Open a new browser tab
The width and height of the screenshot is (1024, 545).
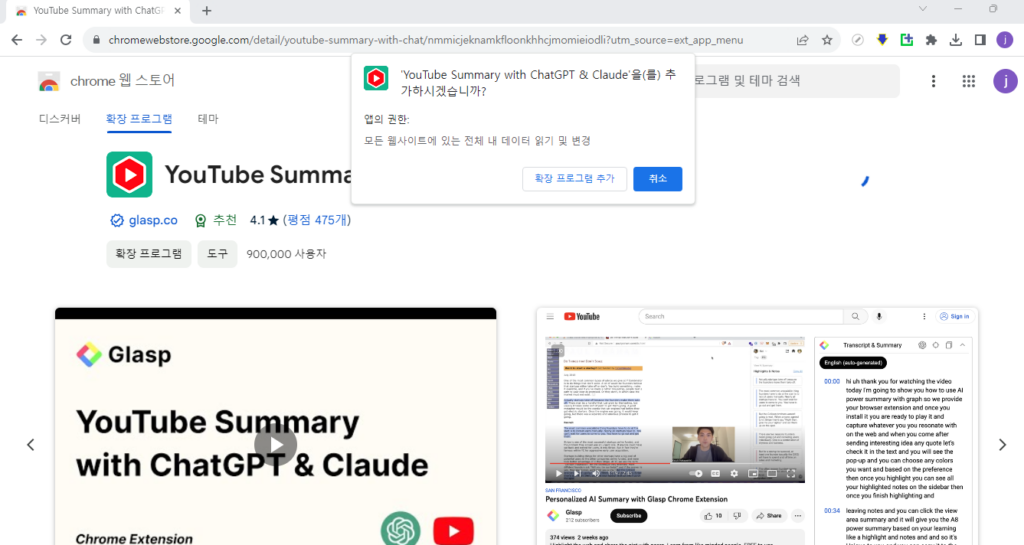tap(206, 10)
